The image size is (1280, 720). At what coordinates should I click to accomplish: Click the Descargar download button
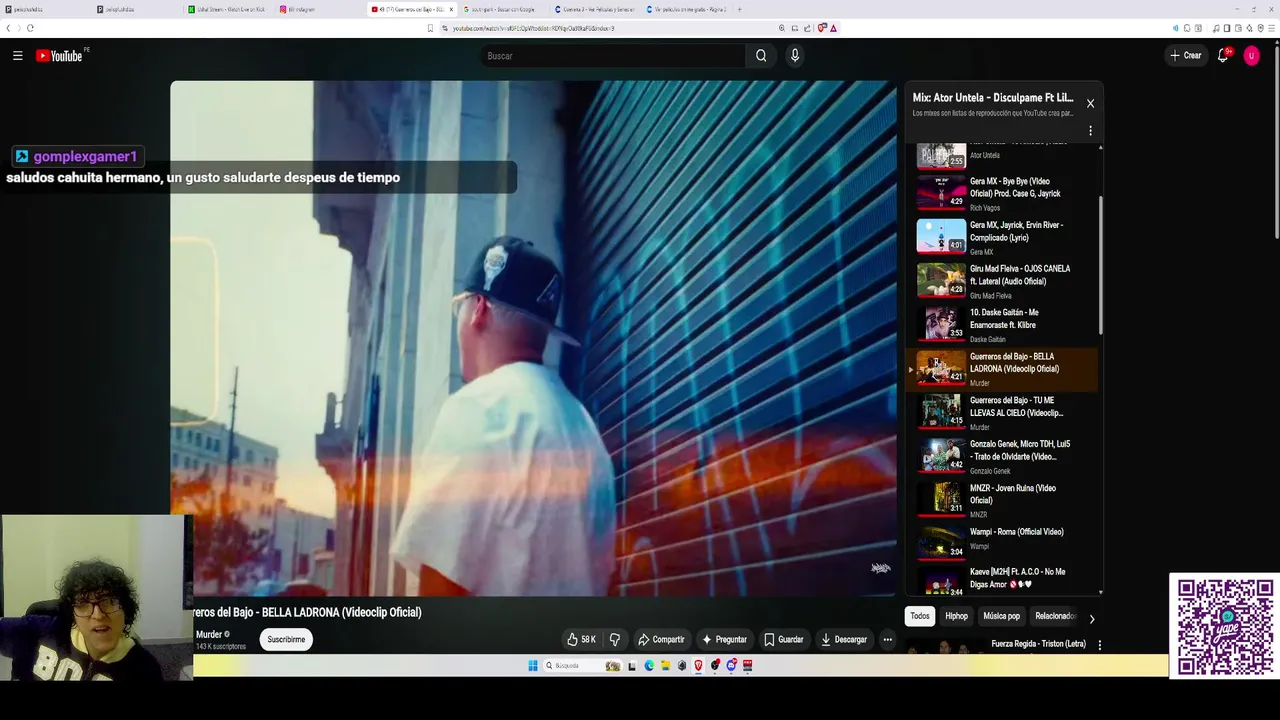pyautogui.click(x=844, y=639)
